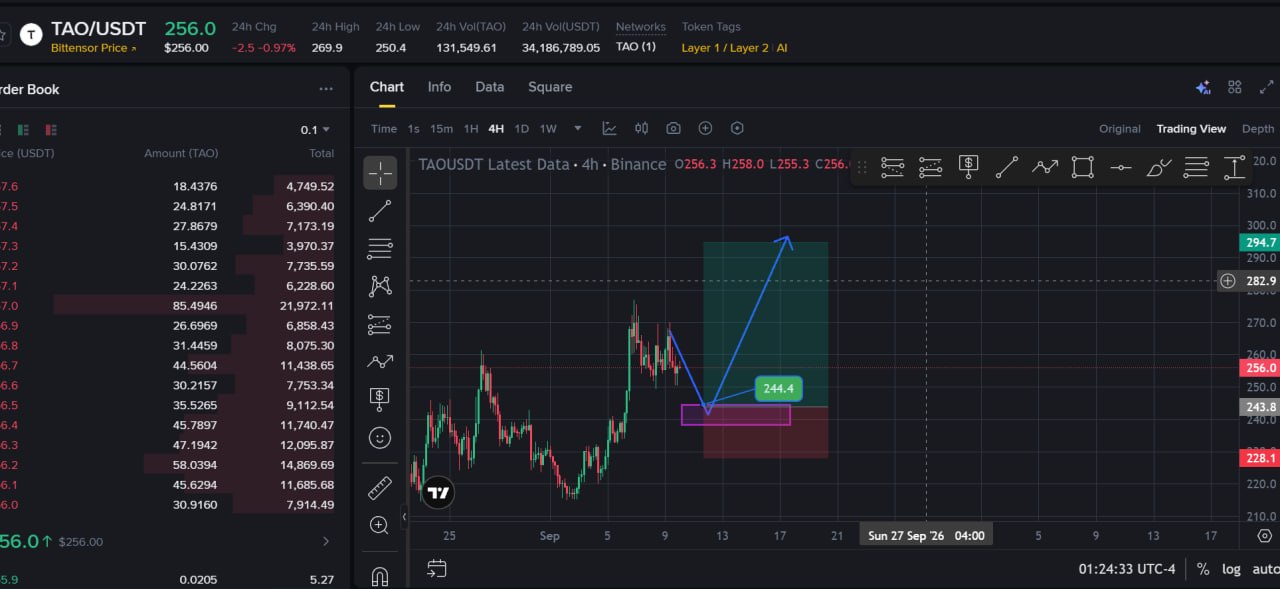This screenshot has width=1280, height=589.
Task: Grab the floating toolbar drag handle
Action: click(862, 167)
